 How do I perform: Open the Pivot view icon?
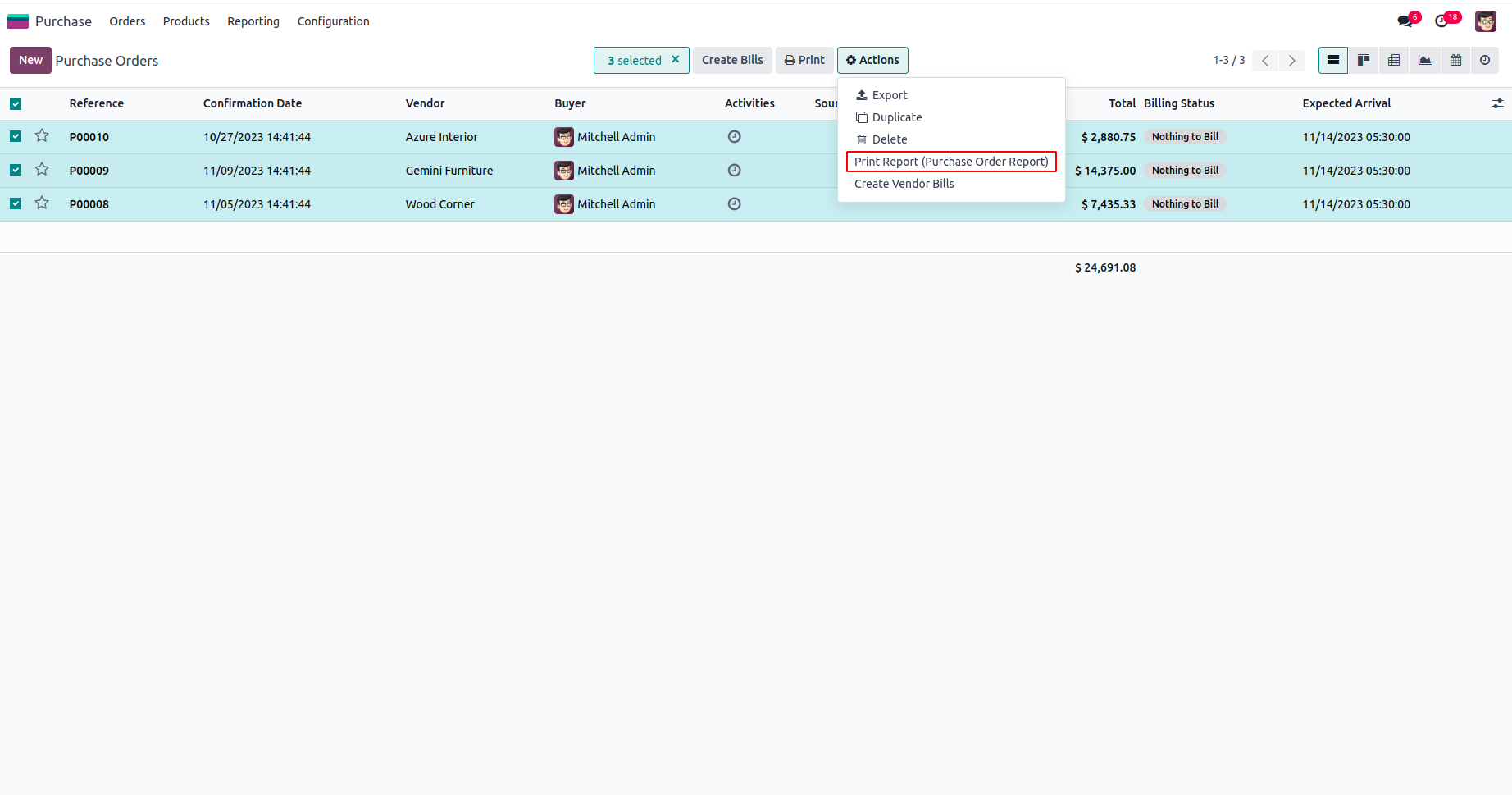coord(1394,60)
